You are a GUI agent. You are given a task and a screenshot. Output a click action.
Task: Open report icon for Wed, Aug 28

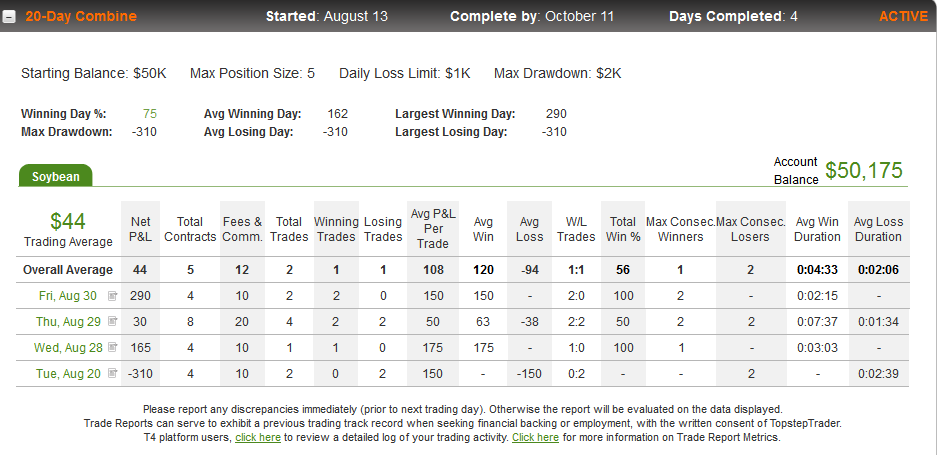112,347
